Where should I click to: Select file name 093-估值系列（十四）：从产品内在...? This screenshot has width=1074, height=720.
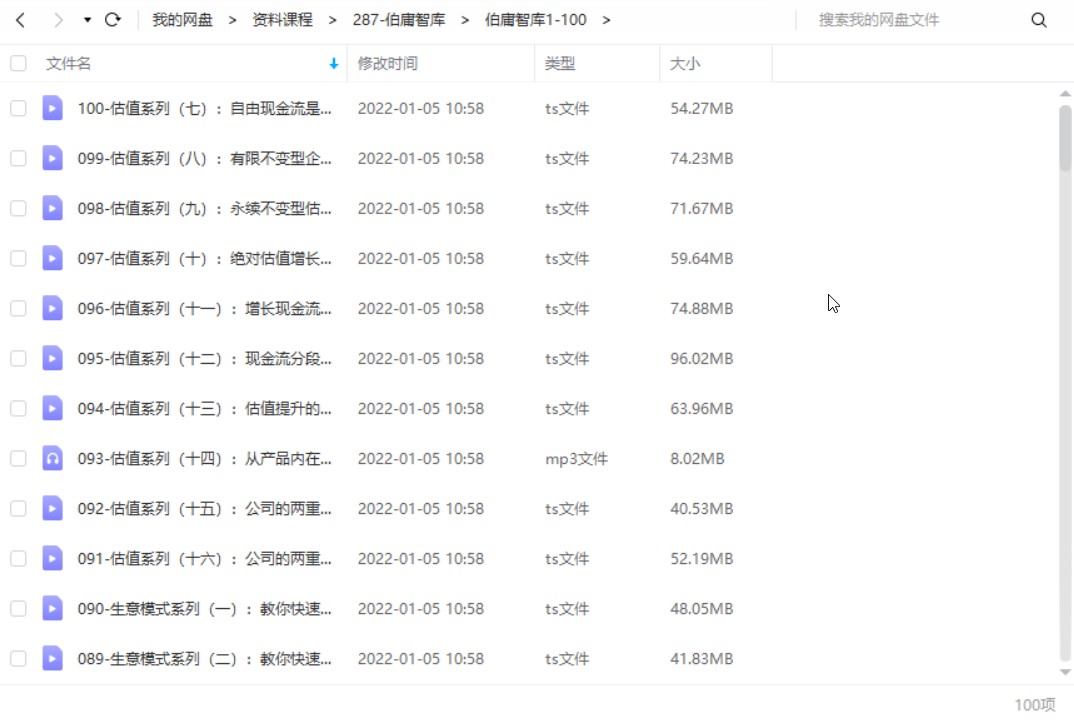pos(204,458)
